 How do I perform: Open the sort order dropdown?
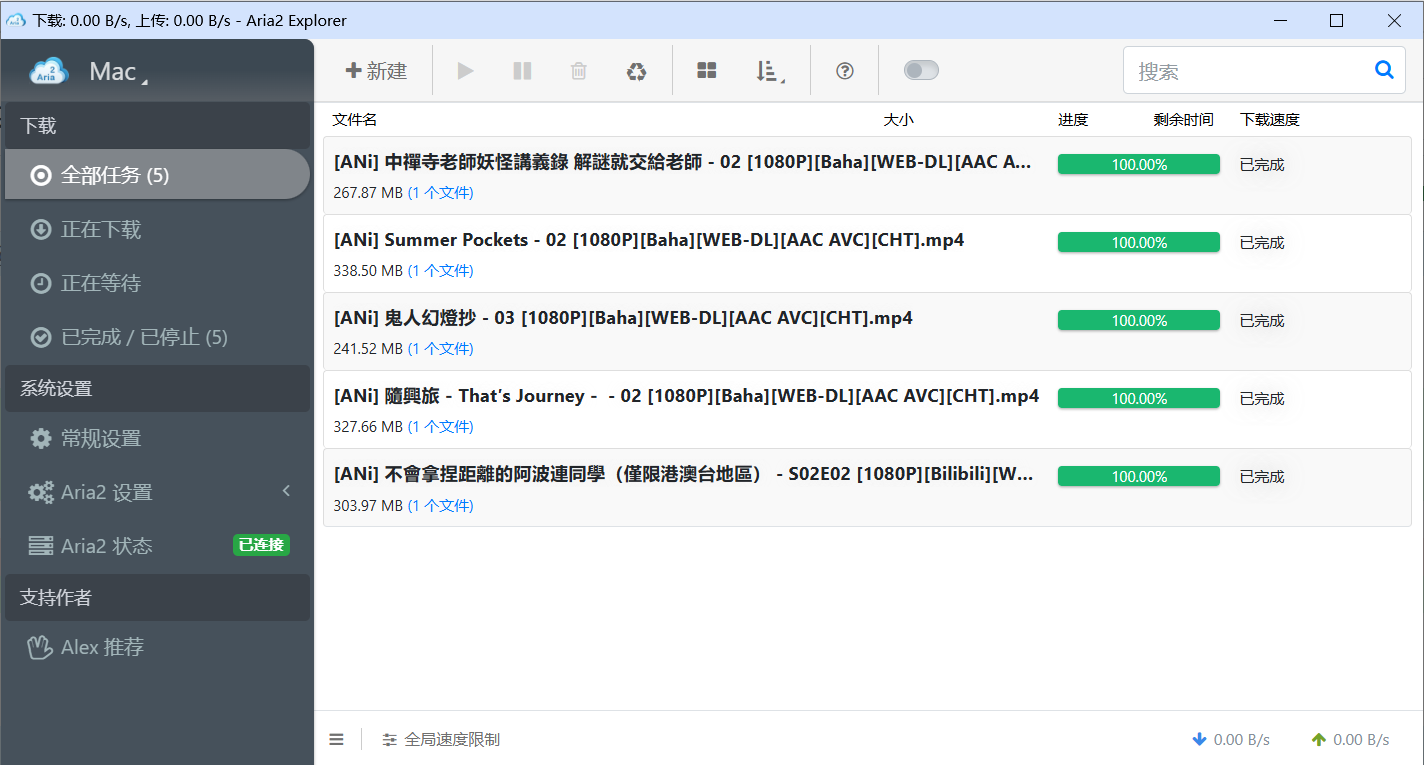pyautogui.click(x=768, y=71)
